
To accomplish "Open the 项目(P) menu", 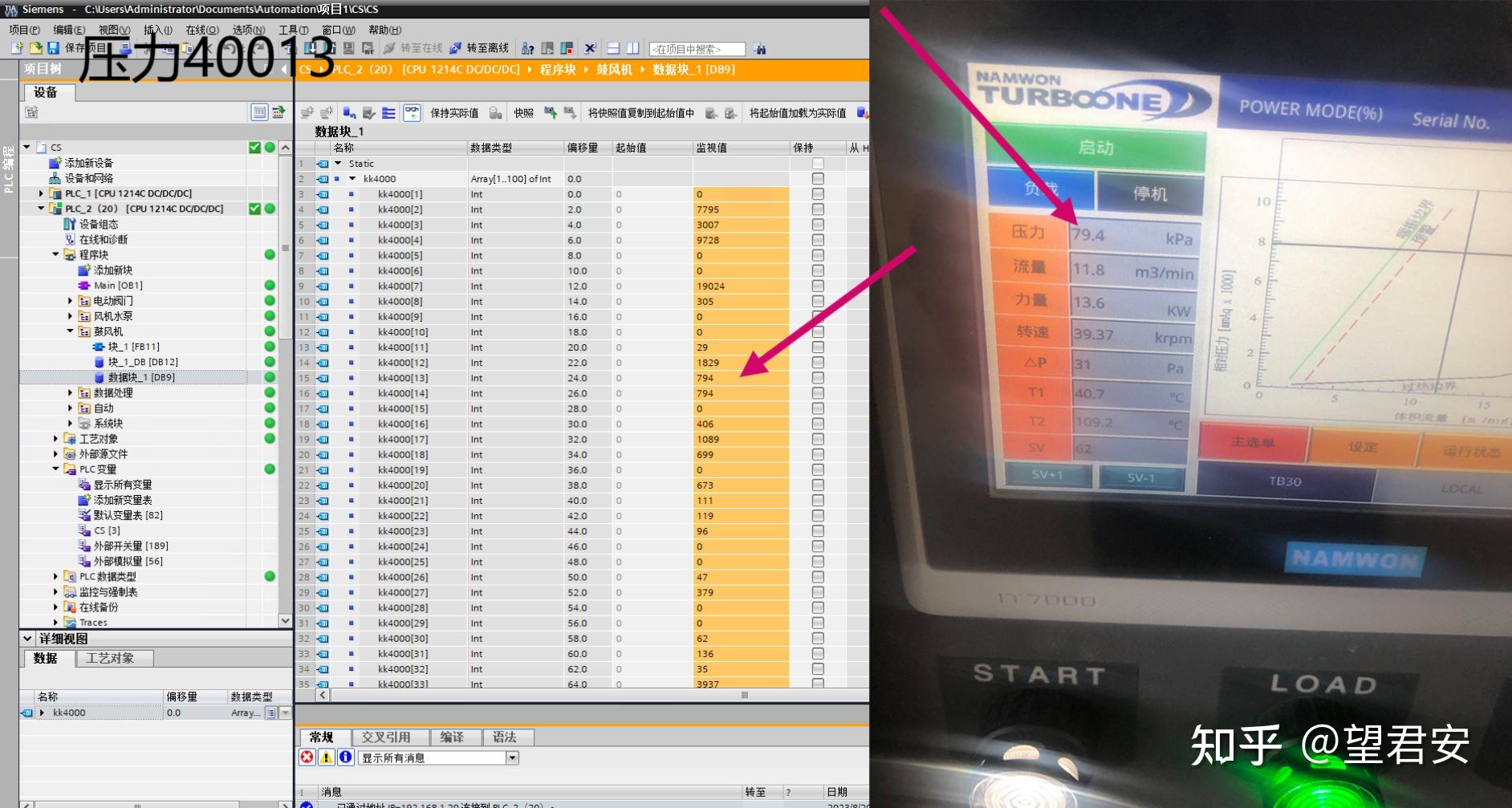I will tap(25, 30).
